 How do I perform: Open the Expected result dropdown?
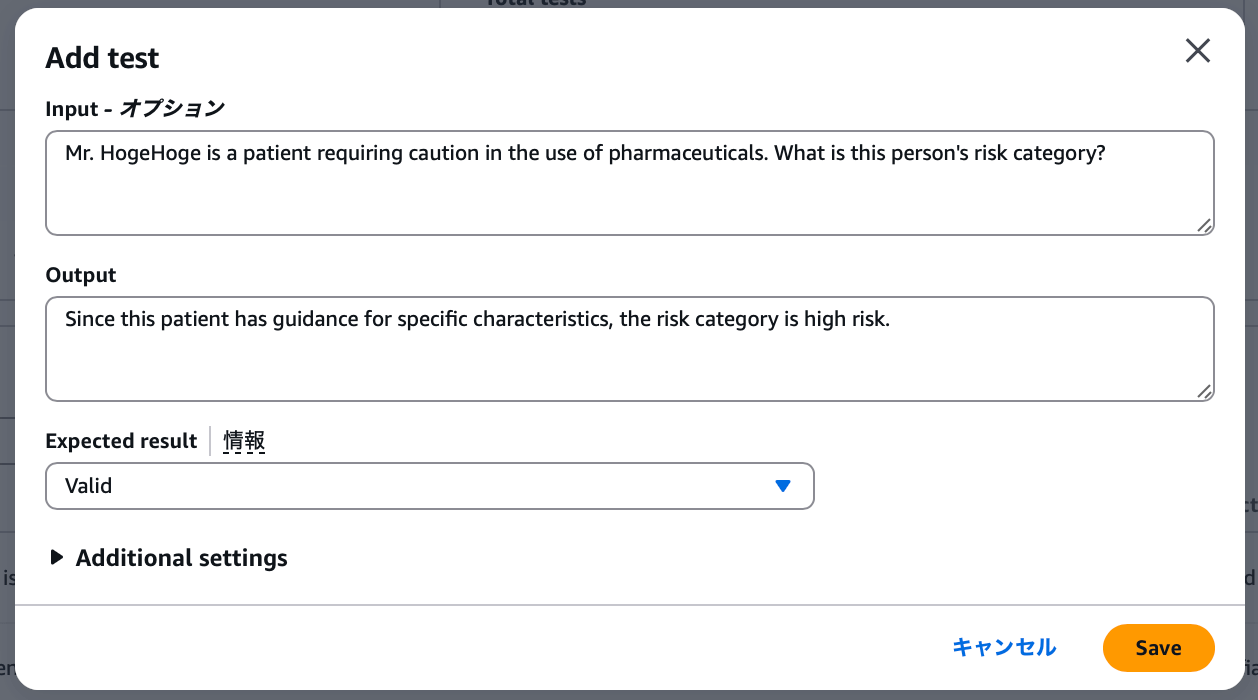pyautogui.click(x=429, y=486)
